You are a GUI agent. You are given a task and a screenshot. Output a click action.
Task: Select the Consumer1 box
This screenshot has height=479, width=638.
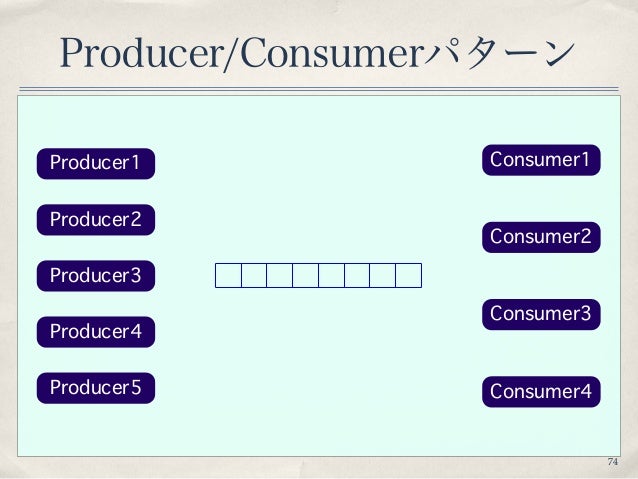[541, 160]
